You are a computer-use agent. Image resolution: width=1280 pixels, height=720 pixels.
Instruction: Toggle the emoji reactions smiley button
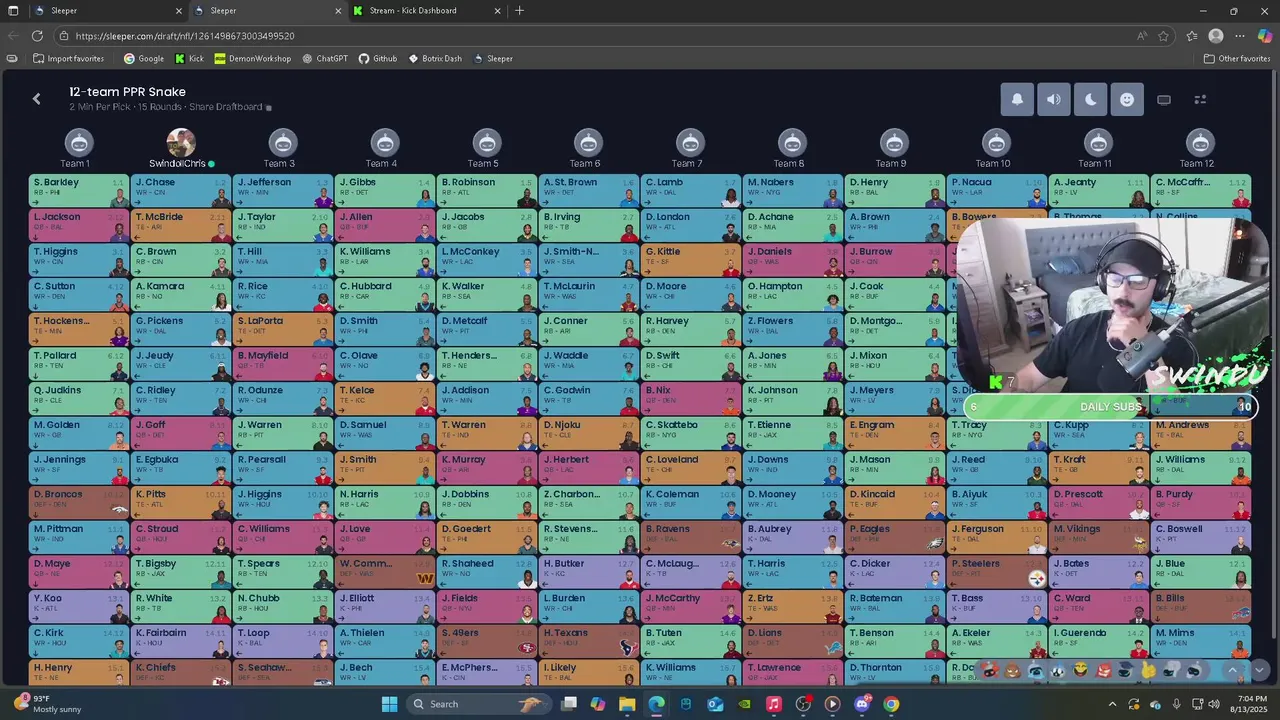(x=1127, y=100)
